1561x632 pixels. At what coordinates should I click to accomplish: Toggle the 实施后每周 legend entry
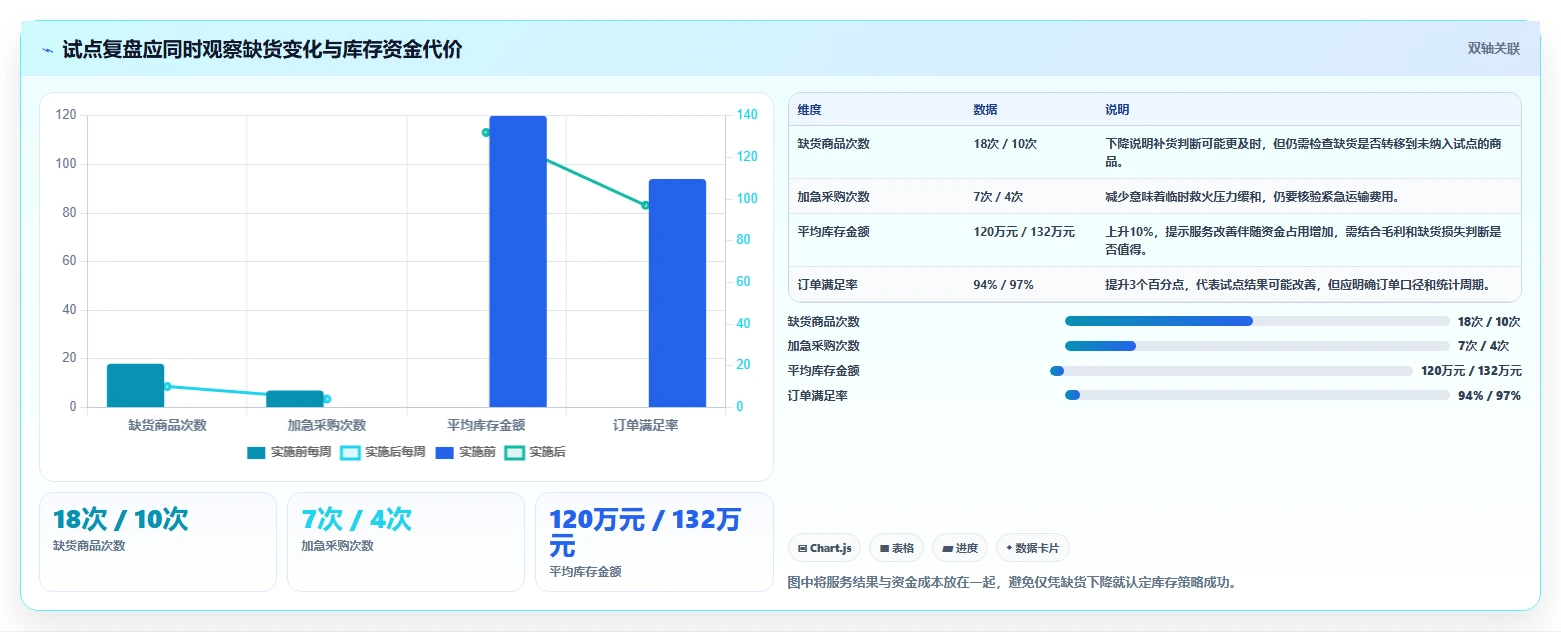point(383,453)
